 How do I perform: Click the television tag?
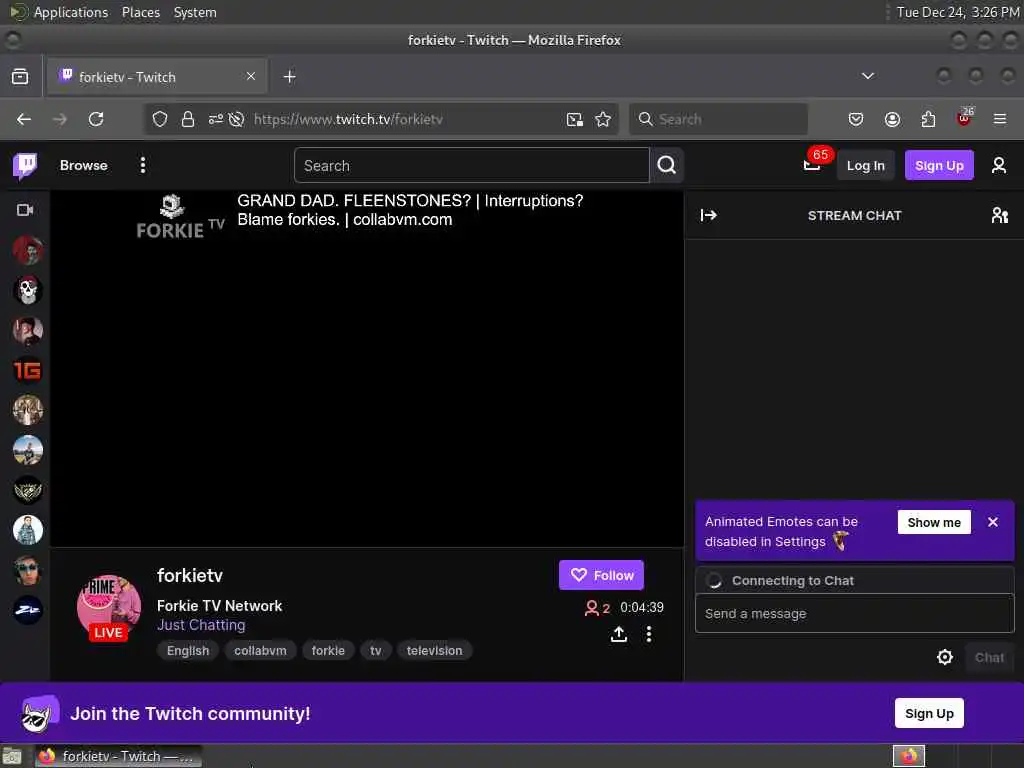[434, 650]
